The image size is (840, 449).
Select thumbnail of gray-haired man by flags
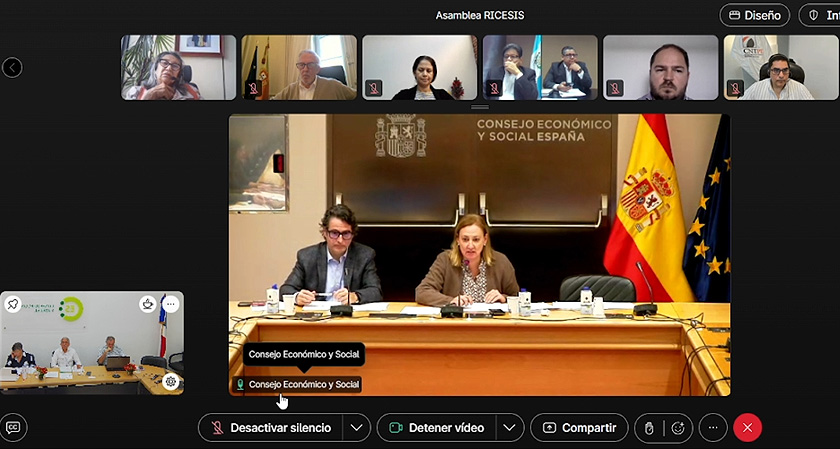(x=299, y=68)
